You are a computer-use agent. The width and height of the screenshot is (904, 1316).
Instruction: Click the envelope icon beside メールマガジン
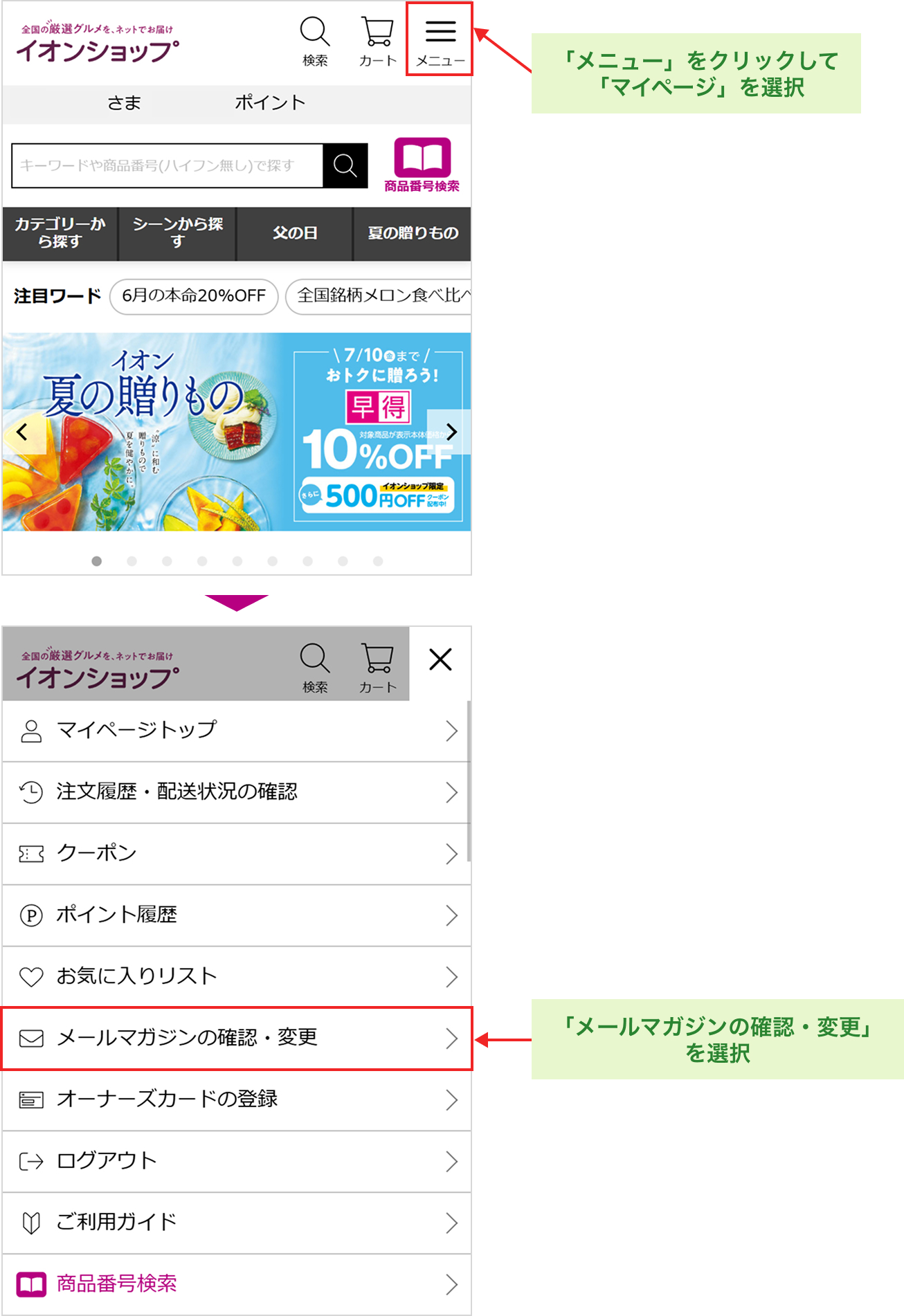click(x=31, y=1039)
